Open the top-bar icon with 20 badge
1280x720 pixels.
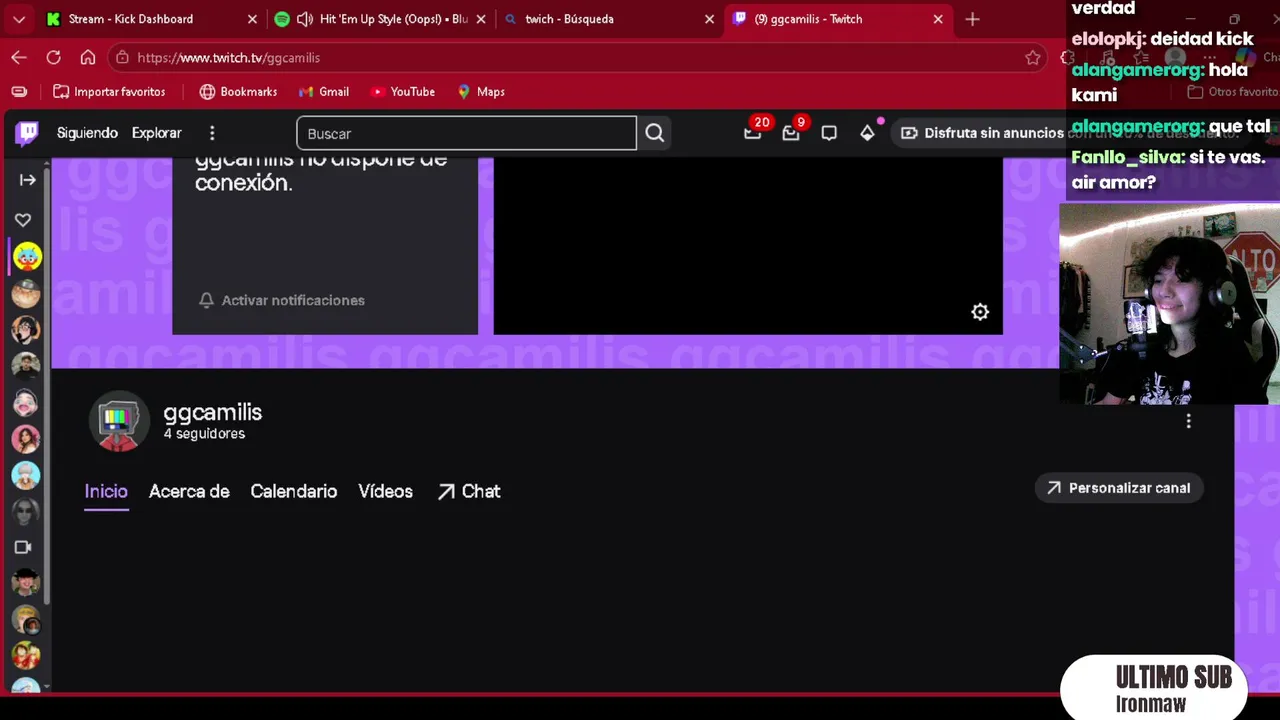click(753, 133)
